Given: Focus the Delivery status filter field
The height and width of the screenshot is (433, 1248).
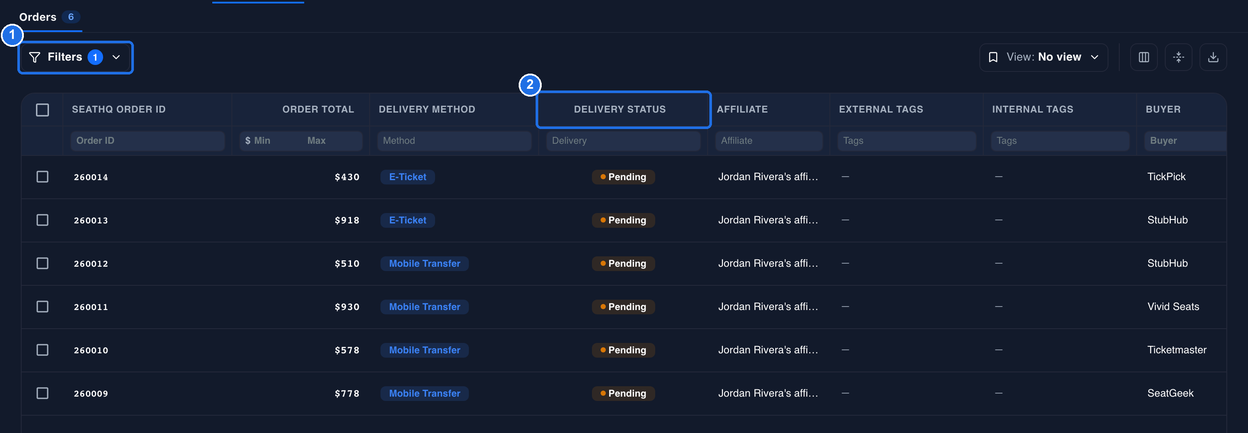Looking at the screenshot, I should [623, 141].
